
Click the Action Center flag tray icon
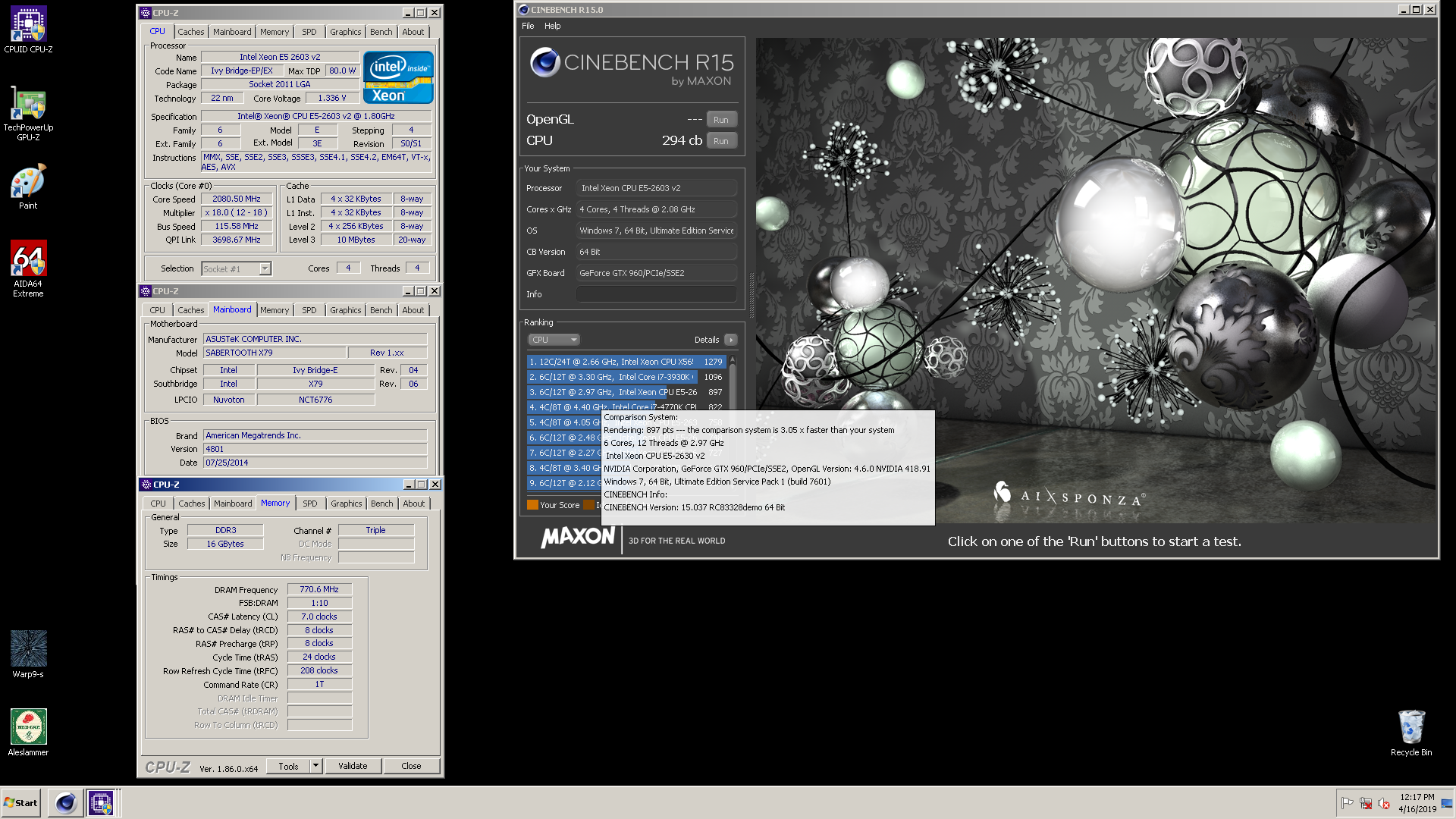1347,803
